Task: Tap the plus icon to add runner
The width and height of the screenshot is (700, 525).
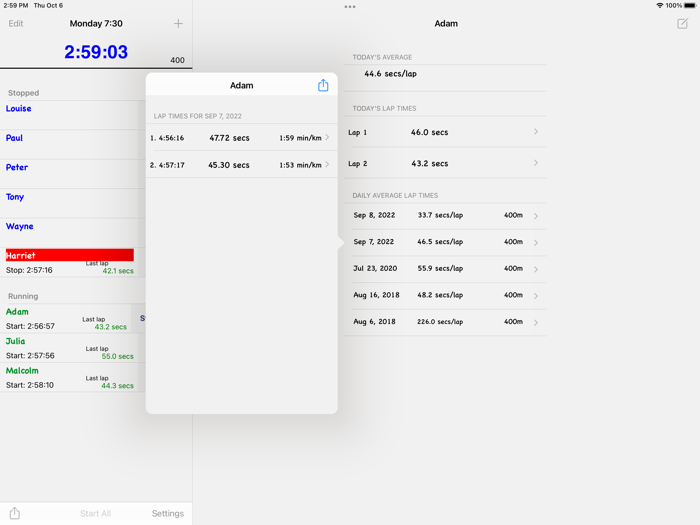Action: [178, 23]
